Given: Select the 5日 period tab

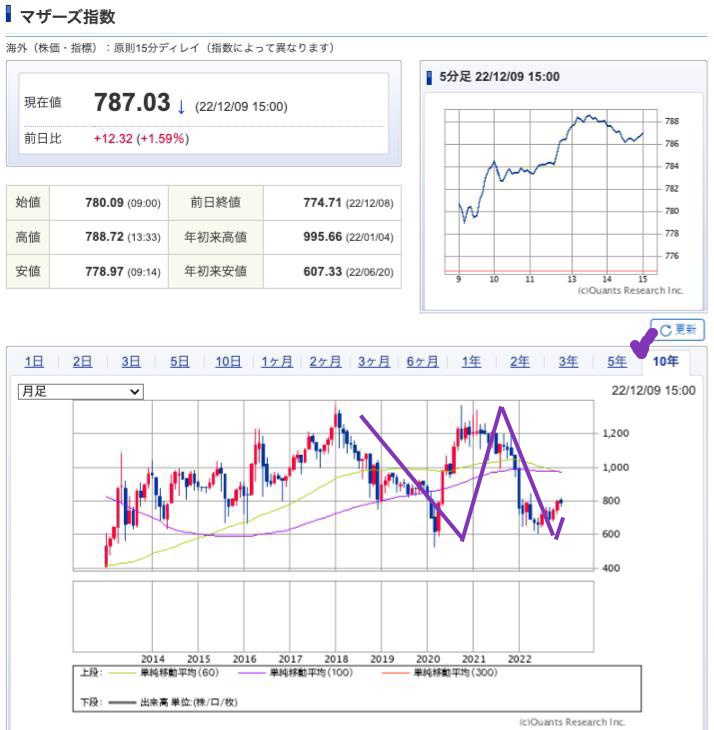Looking at the screenshot, I should coord(179,362).
